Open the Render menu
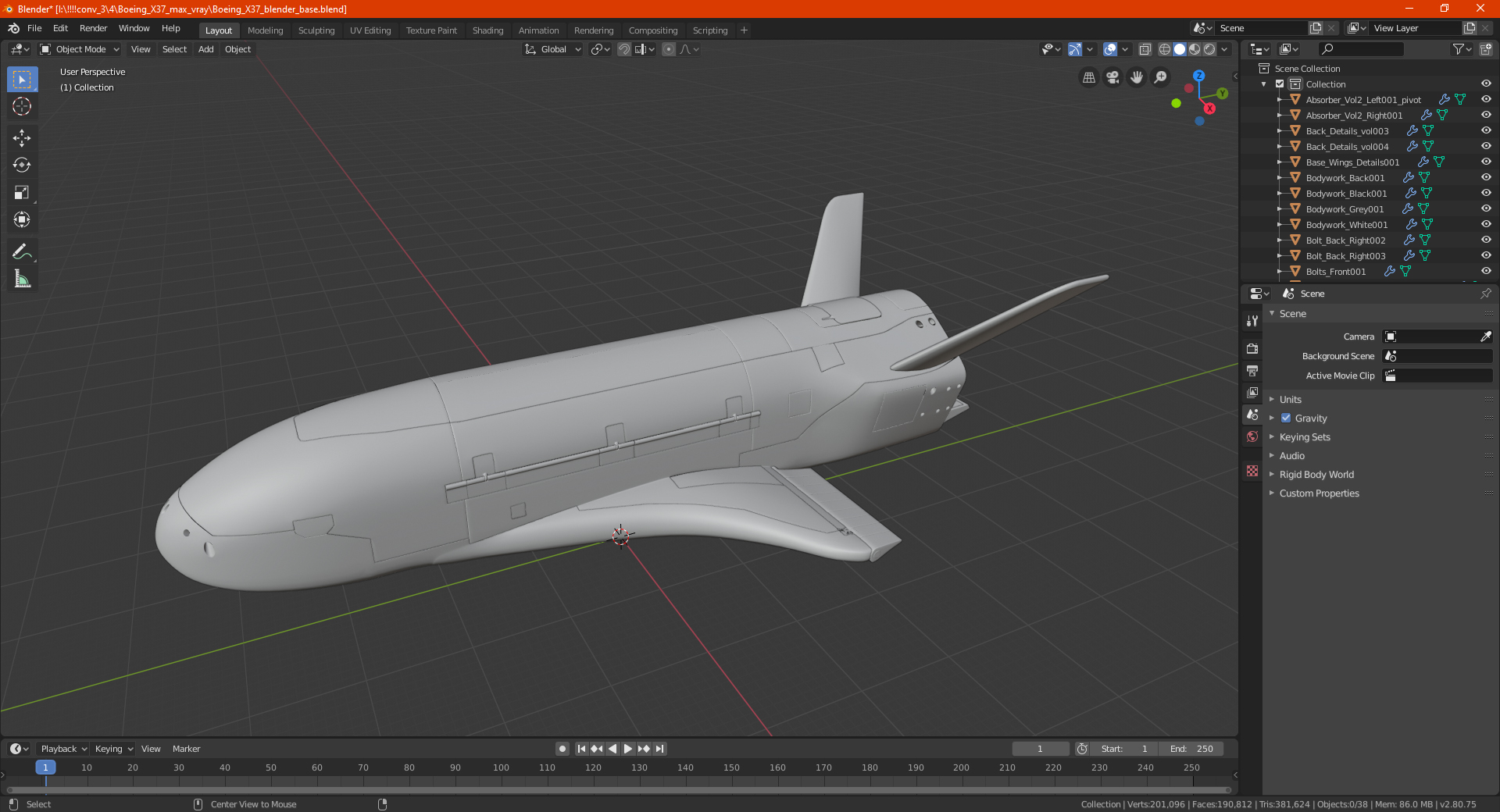Screen dimensions: 1500x812 [x=93, y=28]
